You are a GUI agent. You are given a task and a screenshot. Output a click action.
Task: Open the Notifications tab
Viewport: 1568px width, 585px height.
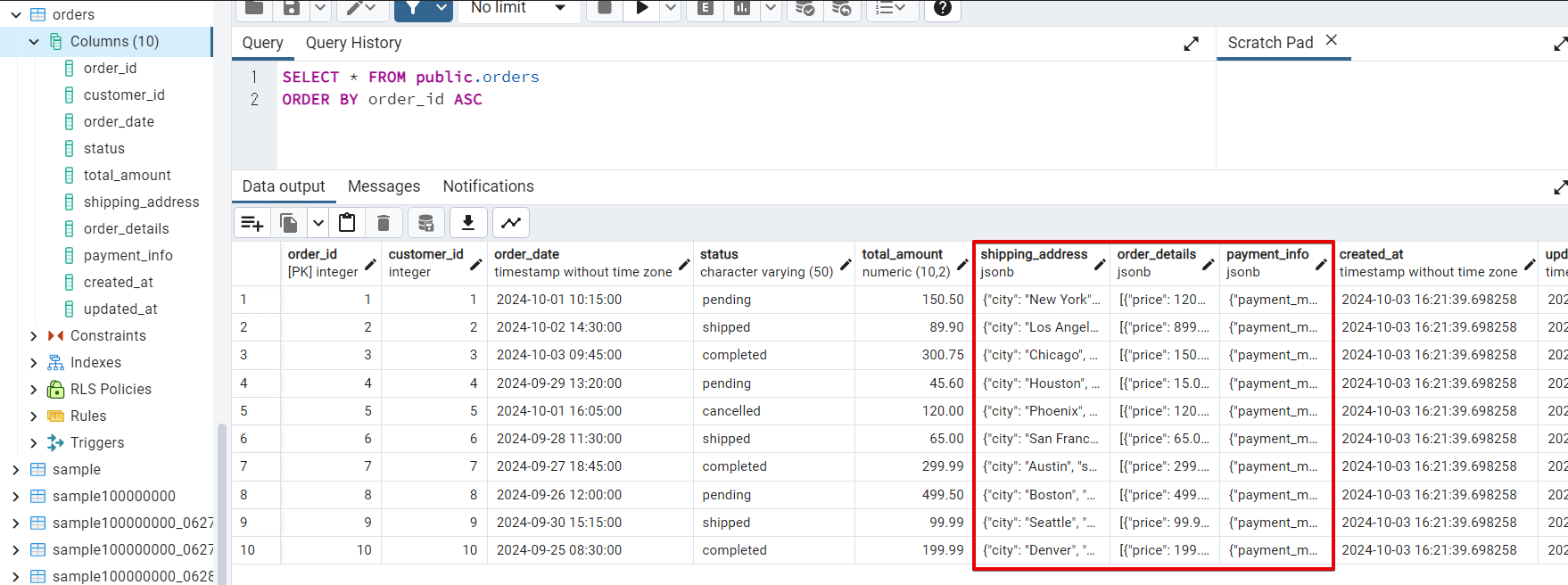point(488,186)
